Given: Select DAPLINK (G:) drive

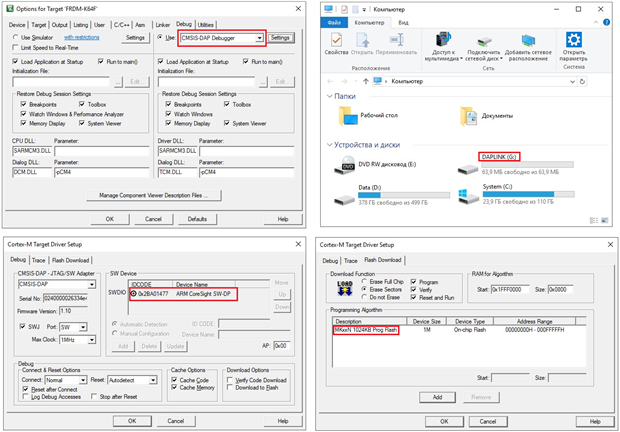Looking at the screenshot, I should tap(516, 164).
